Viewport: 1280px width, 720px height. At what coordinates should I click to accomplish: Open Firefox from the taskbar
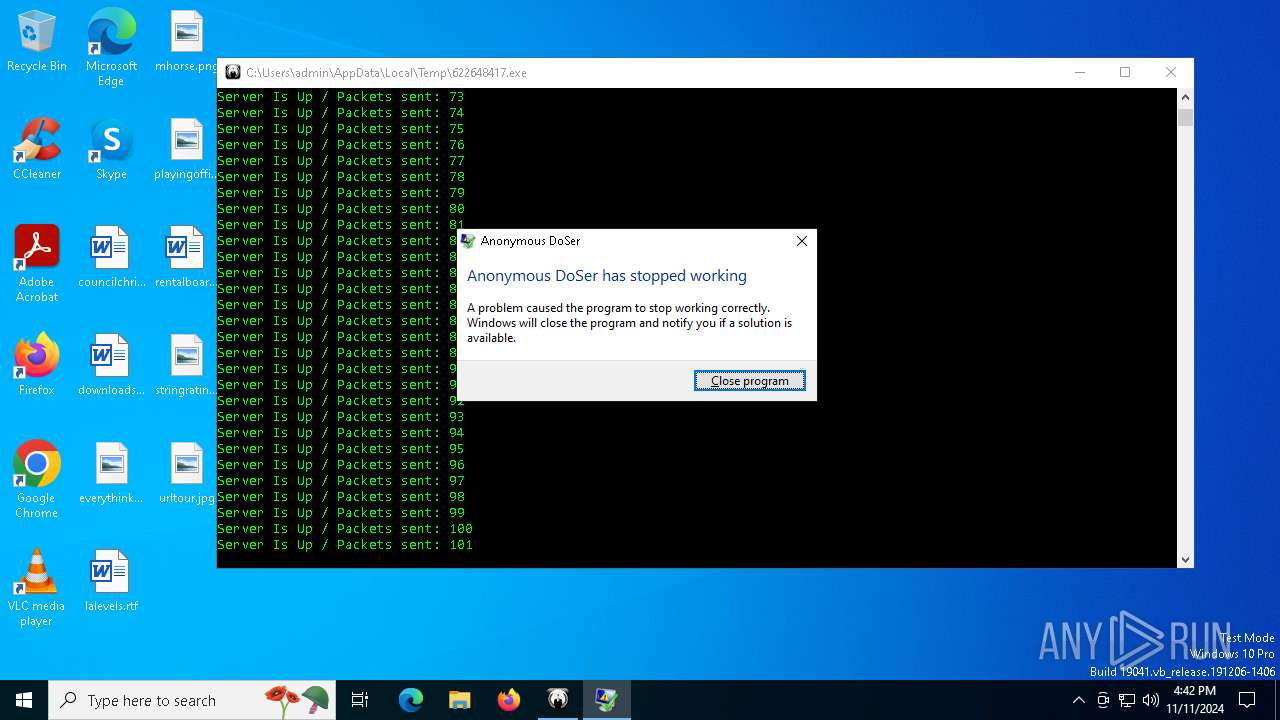(x=509, y=700)
